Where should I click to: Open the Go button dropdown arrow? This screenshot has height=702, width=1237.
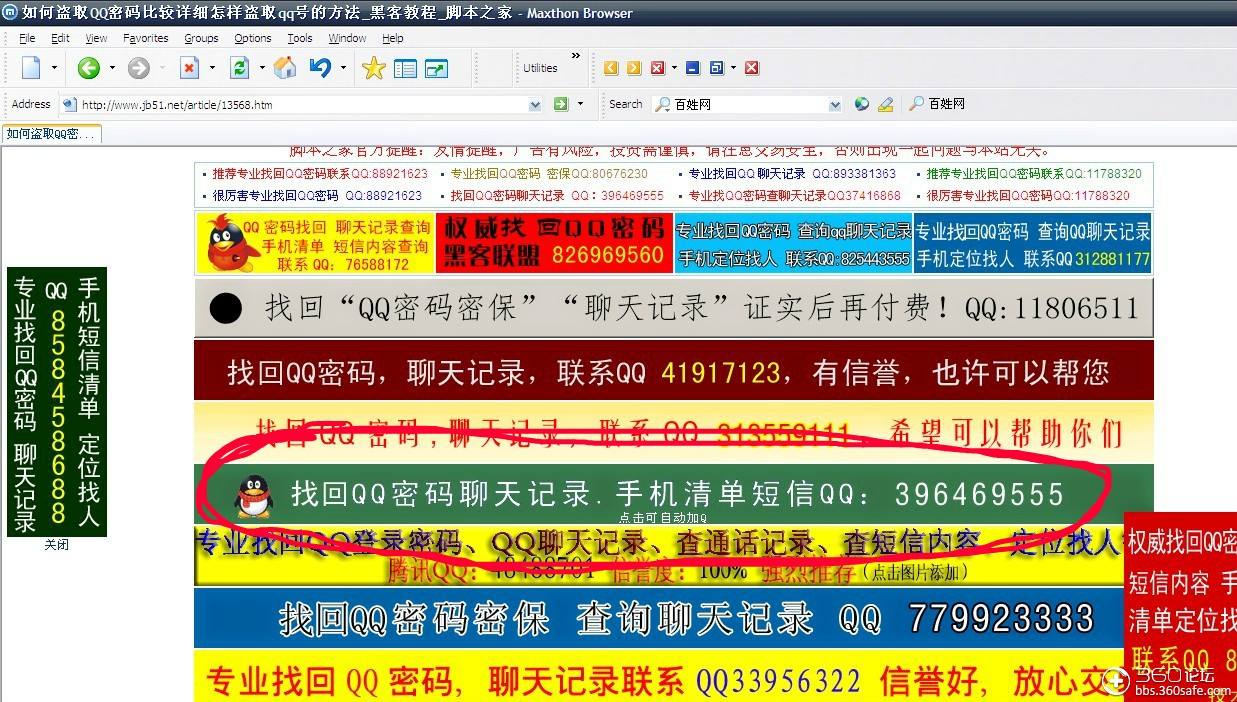tap(581, 104)
